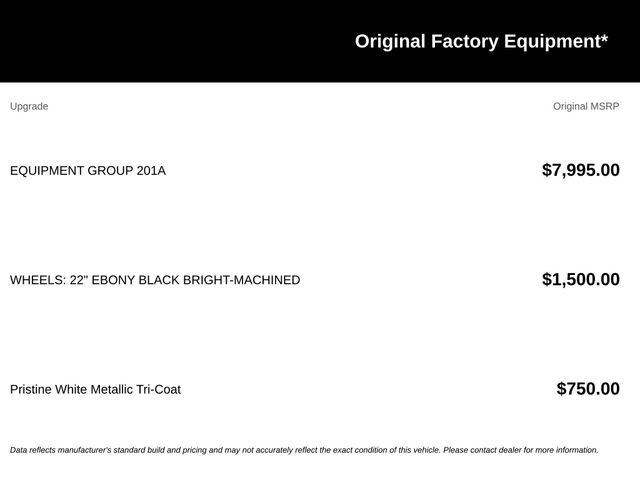Click the word 'Original' in the header title
The width and height of the screenshot is (640, 480).
pyautogui.click(x=390, y=41)
